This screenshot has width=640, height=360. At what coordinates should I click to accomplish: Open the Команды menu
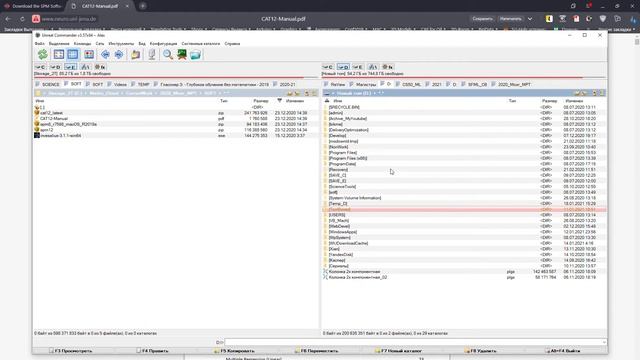tap(82, 44)
